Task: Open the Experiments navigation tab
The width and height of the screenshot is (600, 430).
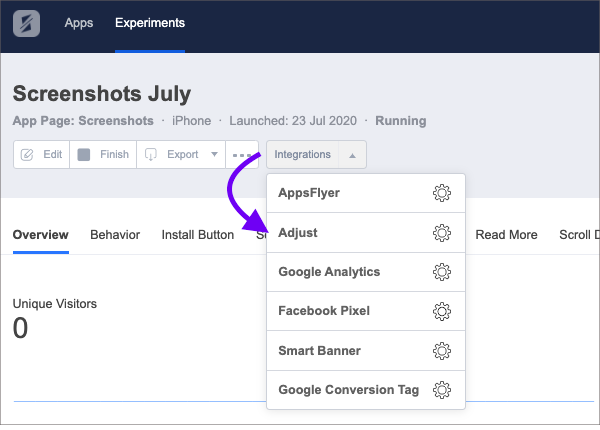Action: (150, 23)
